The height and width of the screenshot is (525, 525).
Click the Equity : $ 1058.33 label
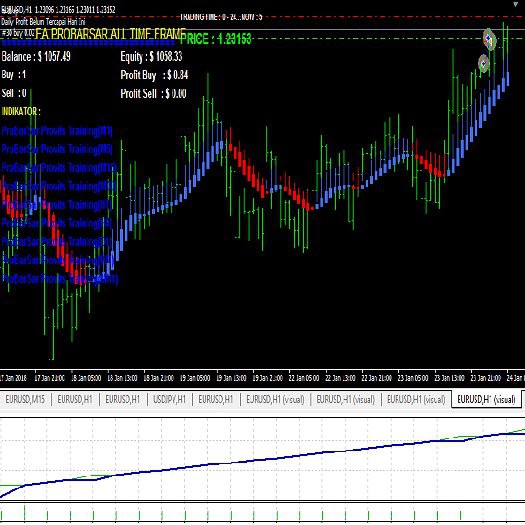point(151,57)
